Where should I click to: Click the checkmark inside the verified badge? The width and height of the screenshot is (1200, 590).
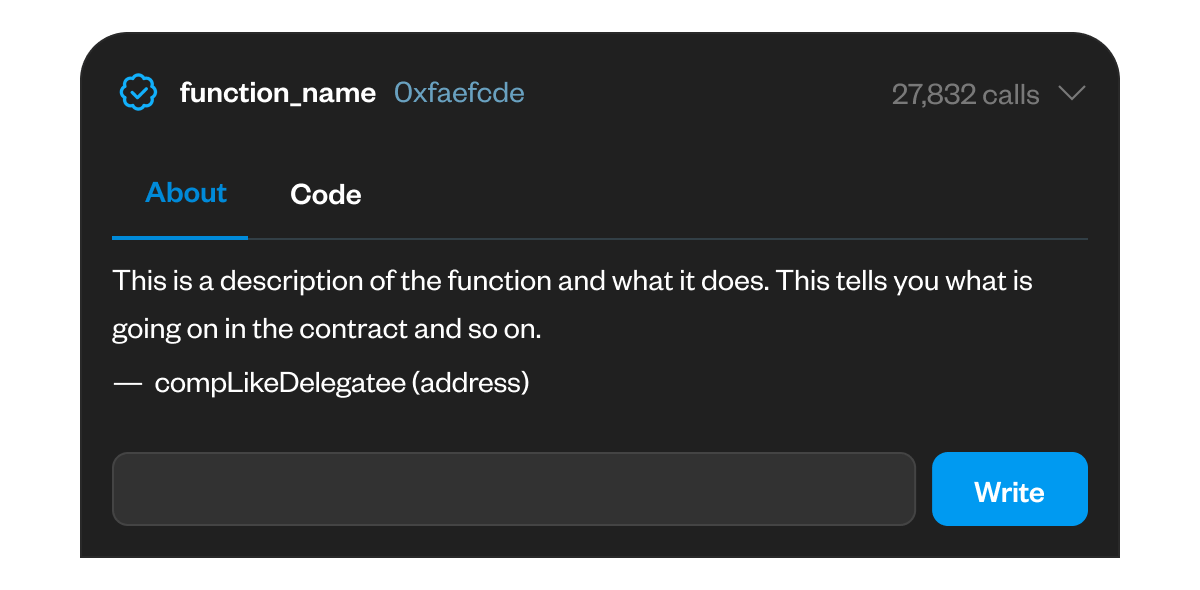tap(138, 94)
